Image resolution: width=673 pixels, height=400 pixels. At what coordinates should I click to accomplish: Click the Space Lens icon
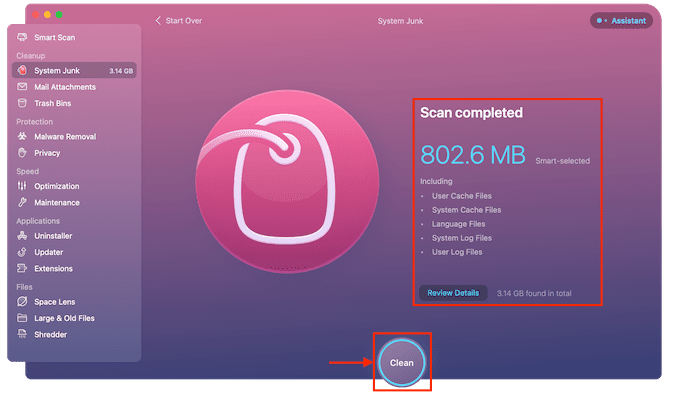tap(22, 302)
